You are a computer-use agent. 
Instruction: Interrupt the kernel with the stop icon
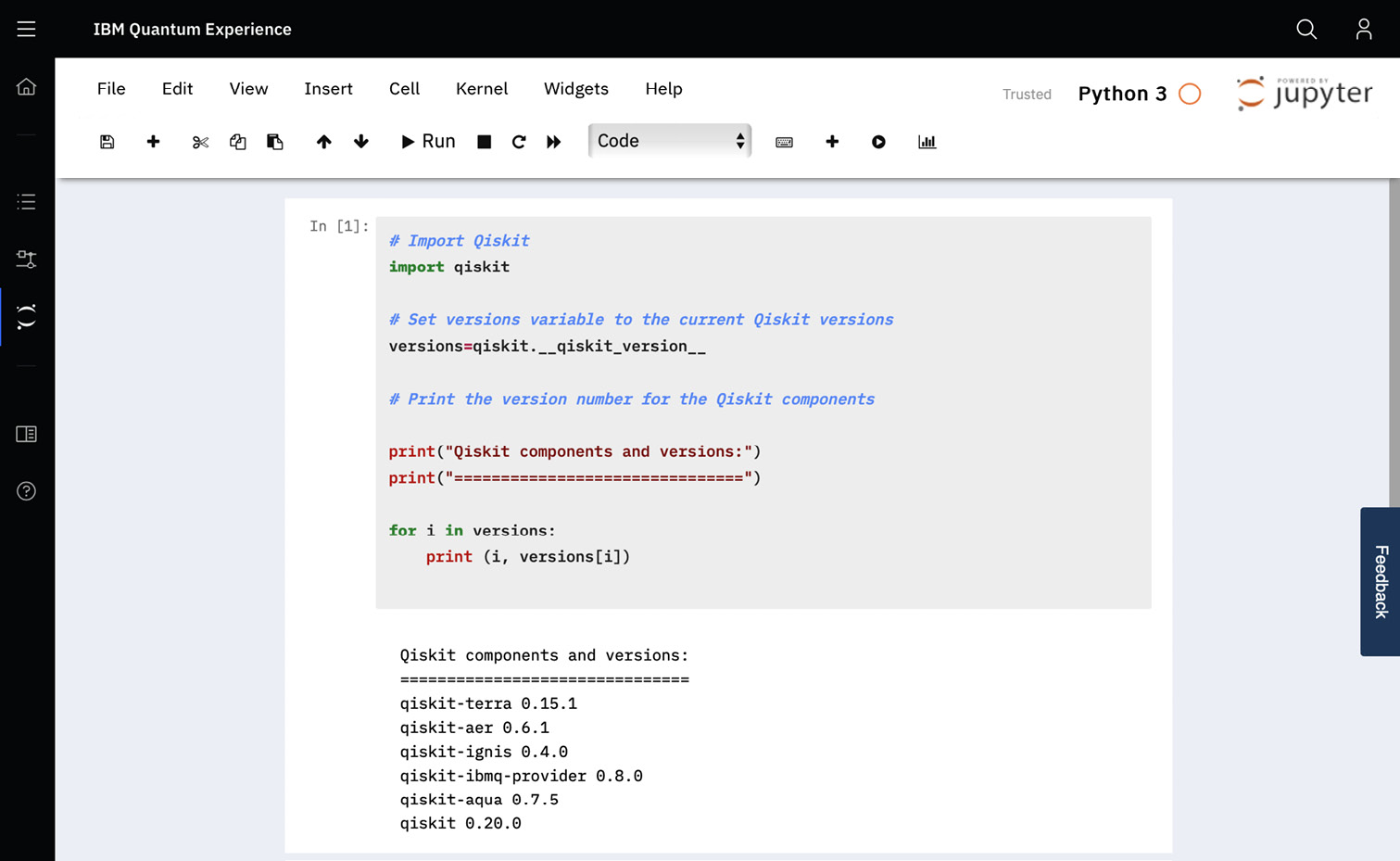click(x=484, y=142)
